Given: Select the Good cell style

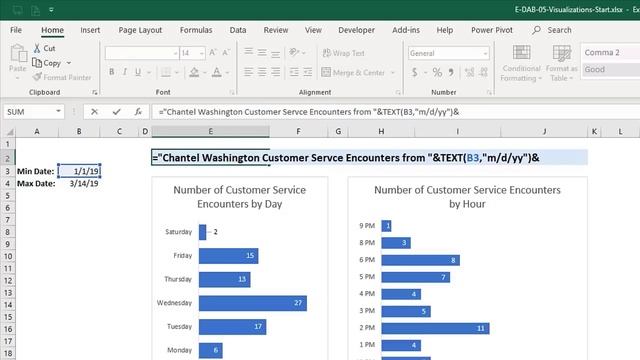Looking at the screenshot, I should 611,69.
